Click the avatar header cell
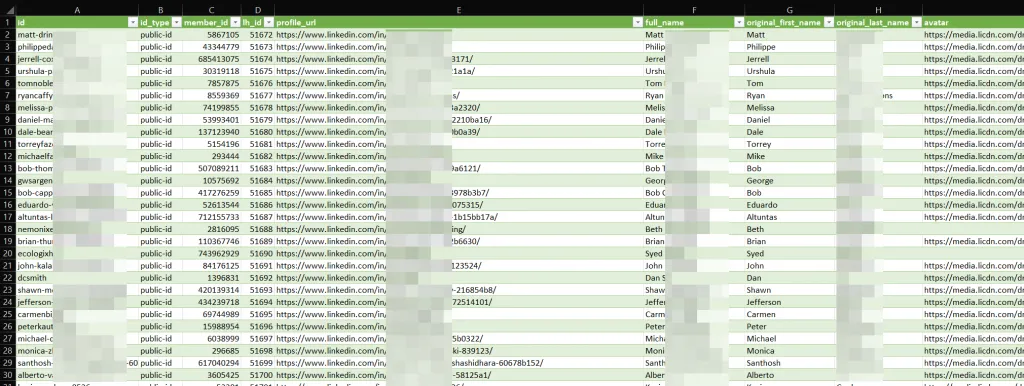The image size is (1024, 386). [x=973, y=22]
